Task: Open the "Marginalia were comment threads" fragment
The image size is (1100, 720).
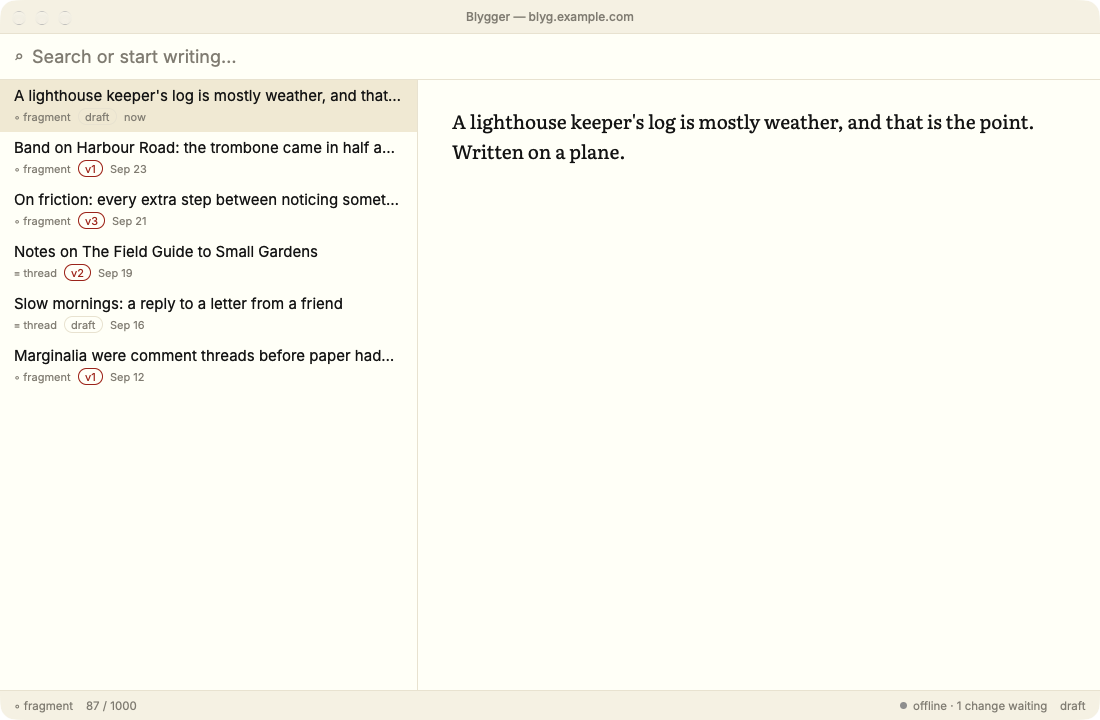Action: 208,366
